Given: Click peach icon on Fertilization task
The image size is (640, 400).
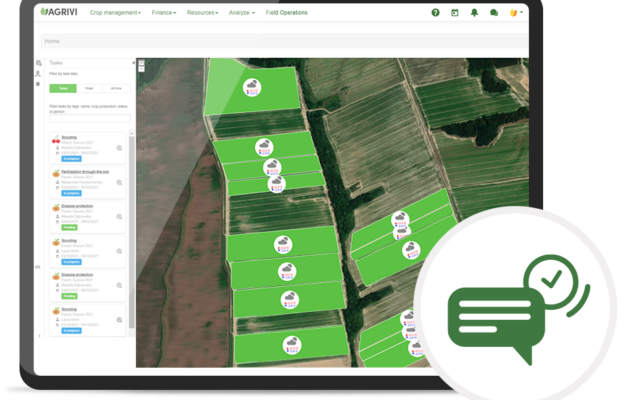Looking at the screenshot, I should point(56,173).
